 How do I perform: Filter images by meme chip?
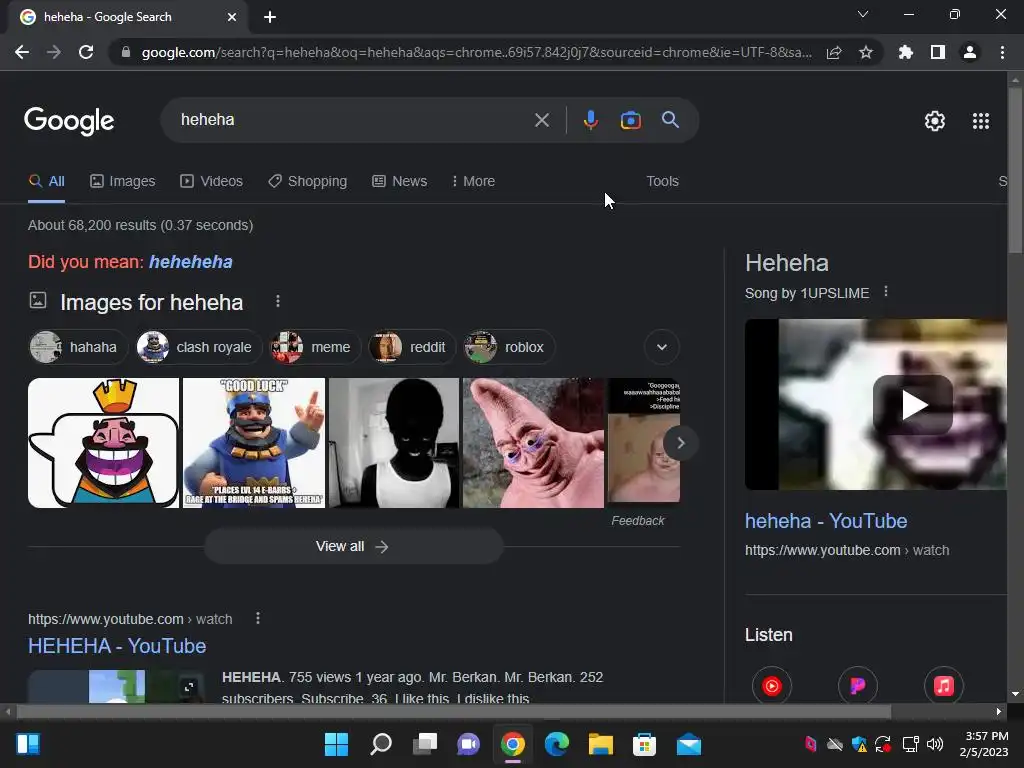click(315, 347)
